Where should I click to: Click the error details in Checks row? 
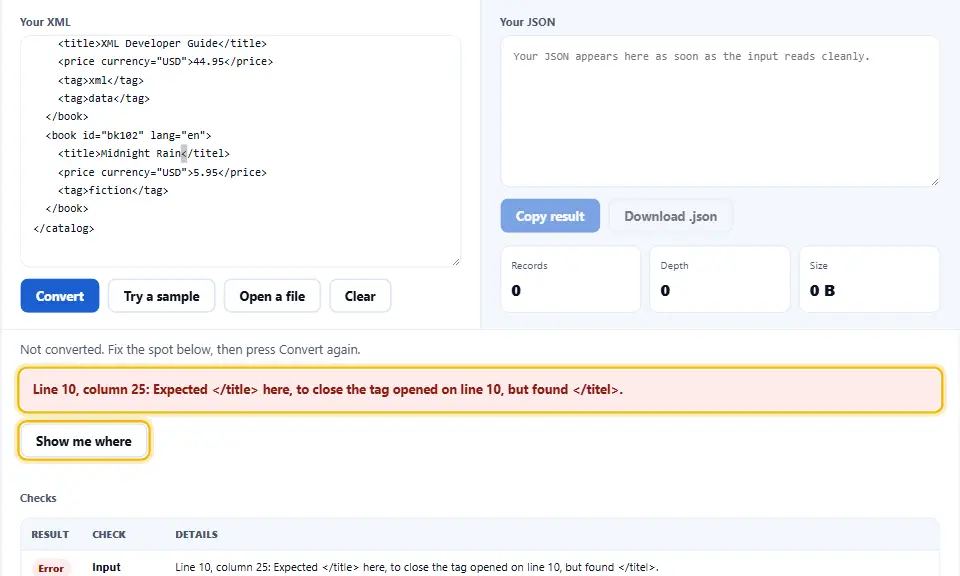[417, 567]
